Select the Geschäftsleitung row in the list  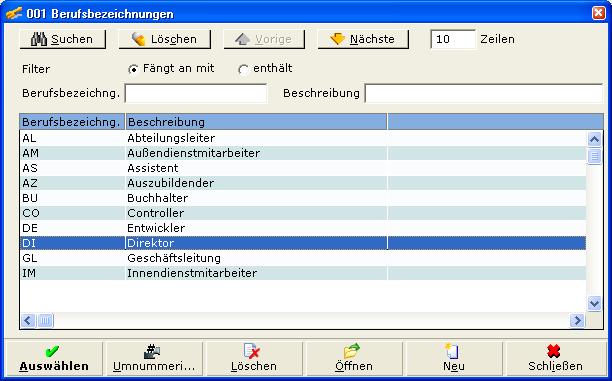pyautogui.click(x=303, y=258)
